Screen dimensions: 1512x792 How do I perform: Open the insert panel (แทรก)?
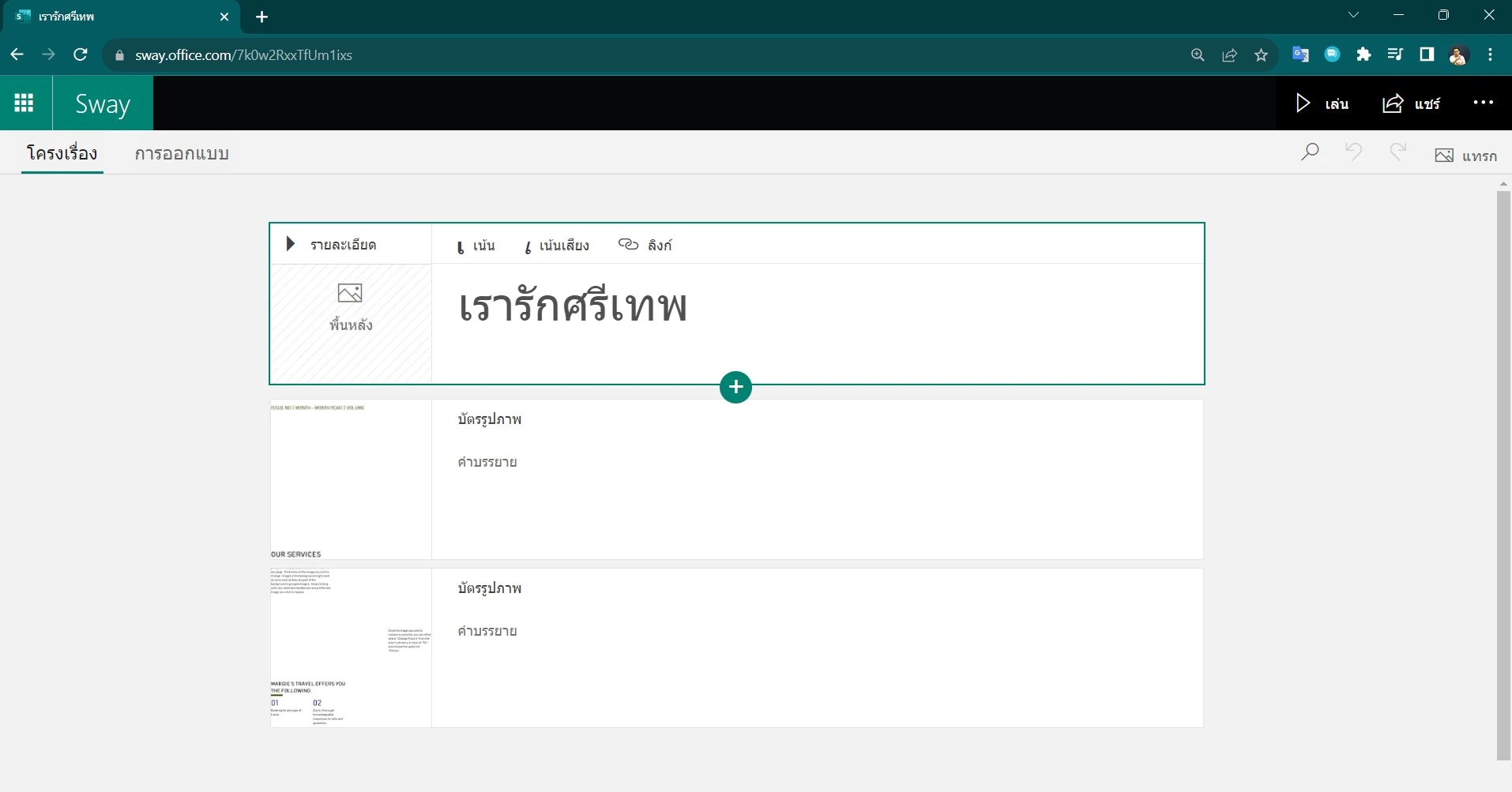pyautogui.click(x=1466, y=156)
